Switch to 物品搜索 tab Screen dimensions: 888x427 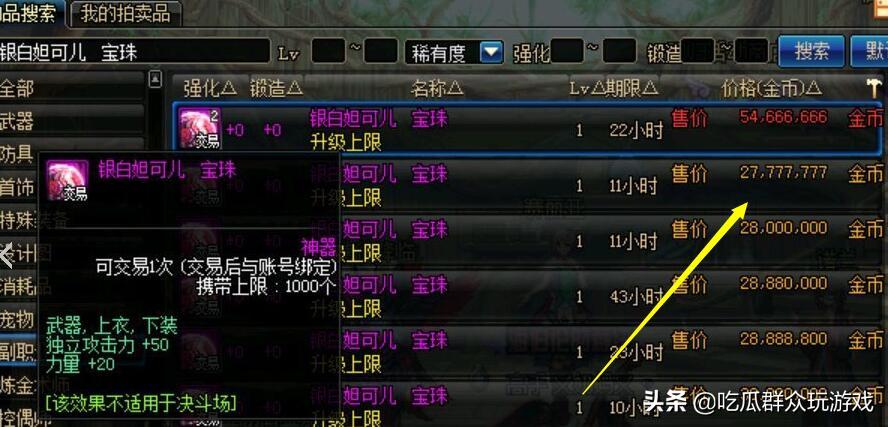tap(31, 14)
